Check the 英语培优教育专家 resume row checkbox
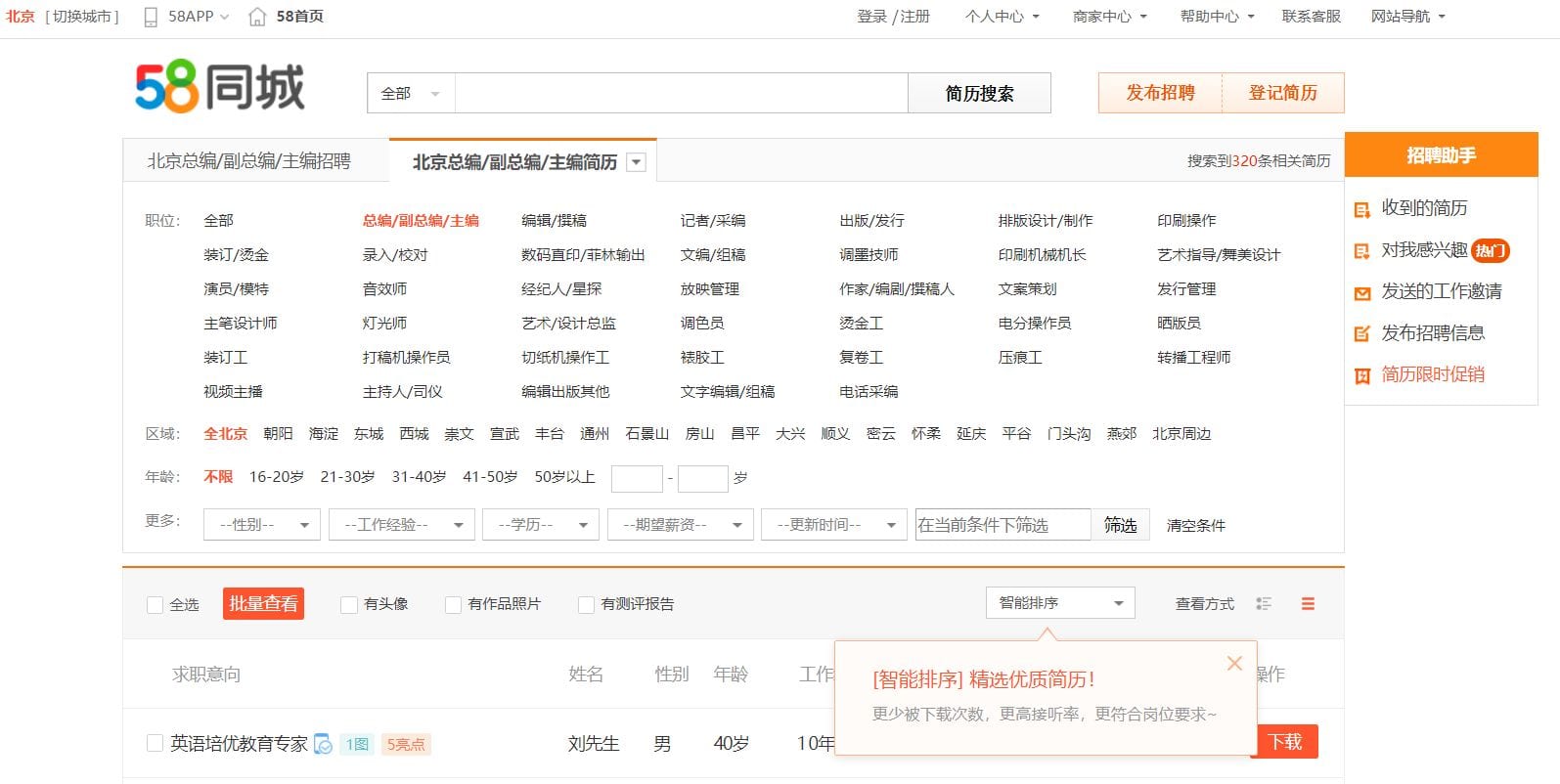Viewport: 1560px width, 784px height. (155, 744)
